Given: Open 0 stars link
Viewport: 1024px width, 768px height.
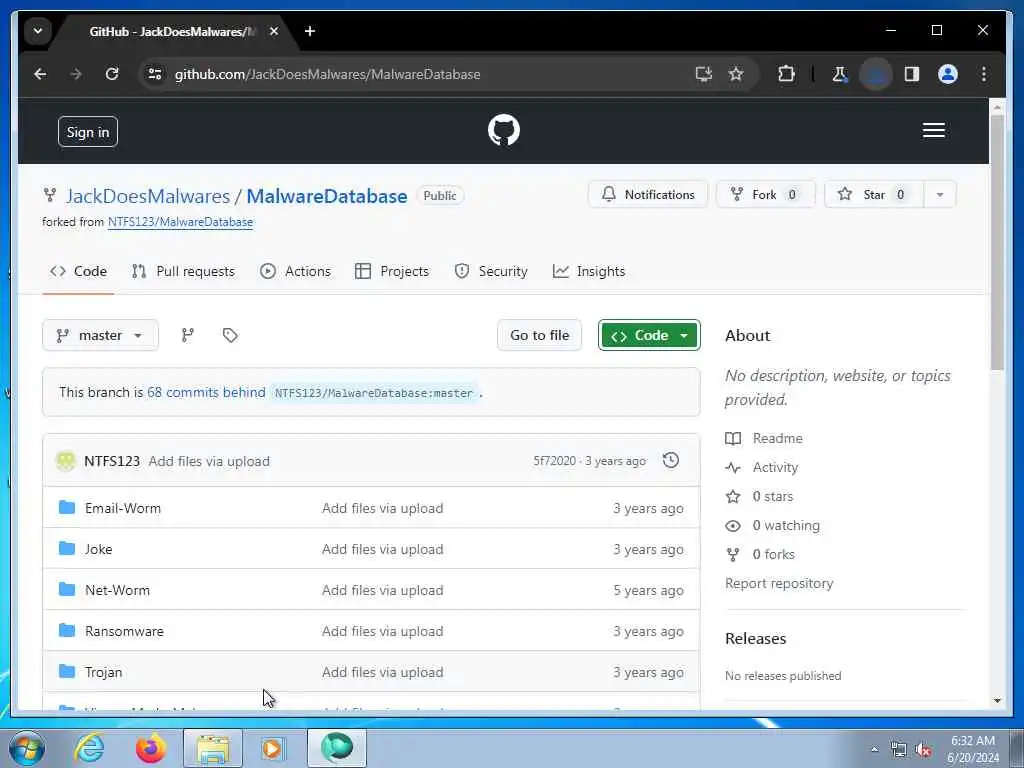Looking at the screenshot, I should (x=760, y=496).
